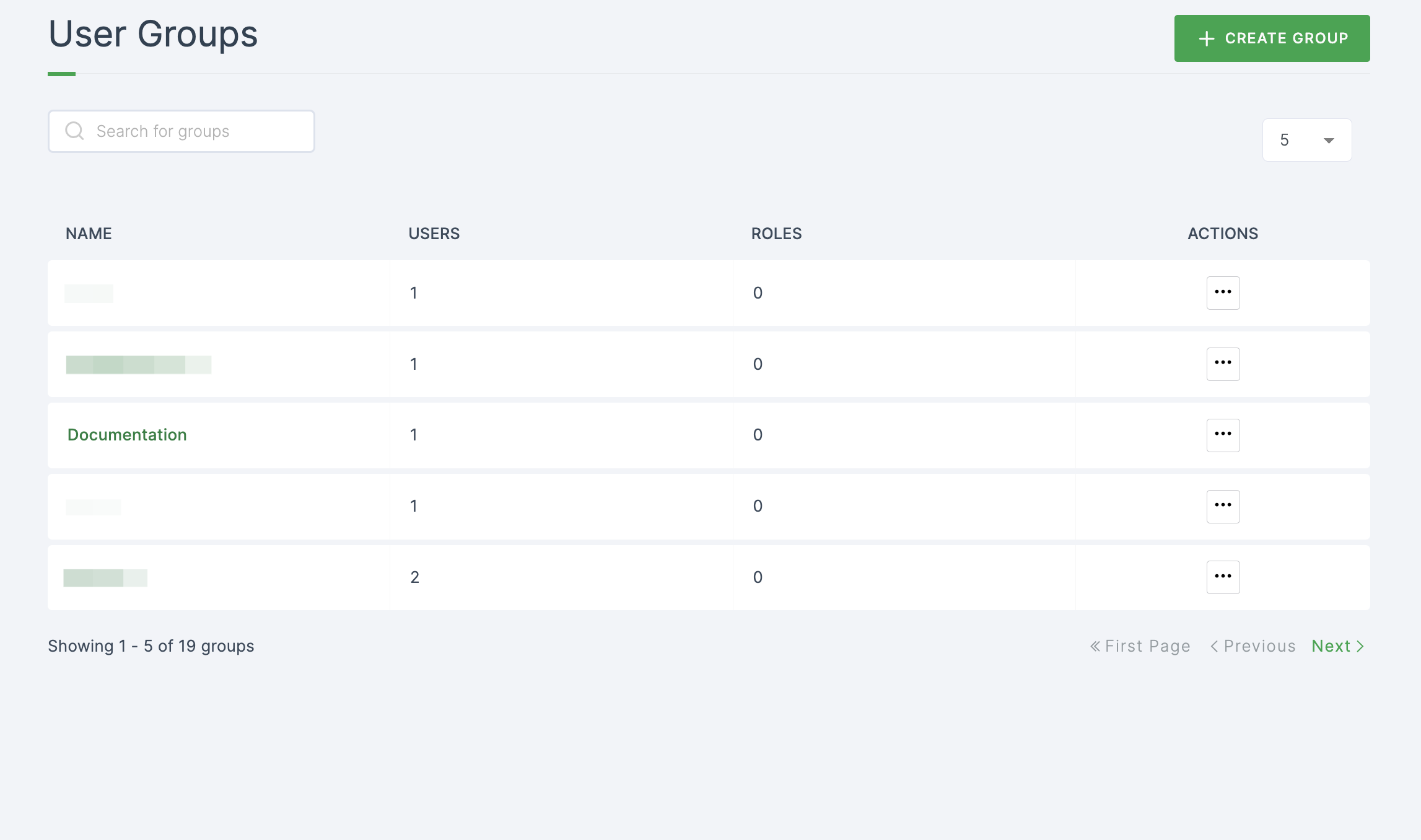The height and width of the screenshot is (840, 1421).
Task: Click the USERS column header to sort
Action: click(x=433, y=233)
